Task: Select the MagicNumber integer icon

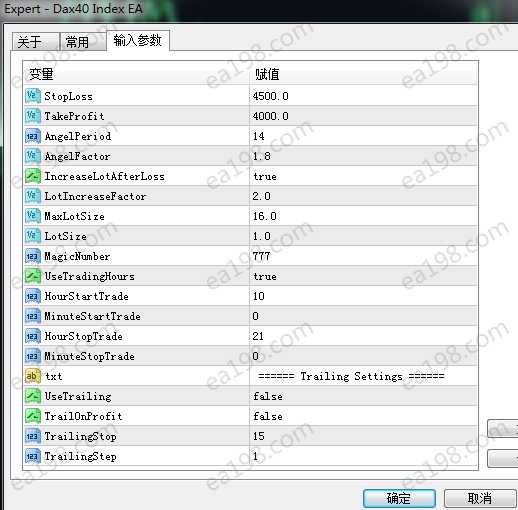Action: click(33, 256)
